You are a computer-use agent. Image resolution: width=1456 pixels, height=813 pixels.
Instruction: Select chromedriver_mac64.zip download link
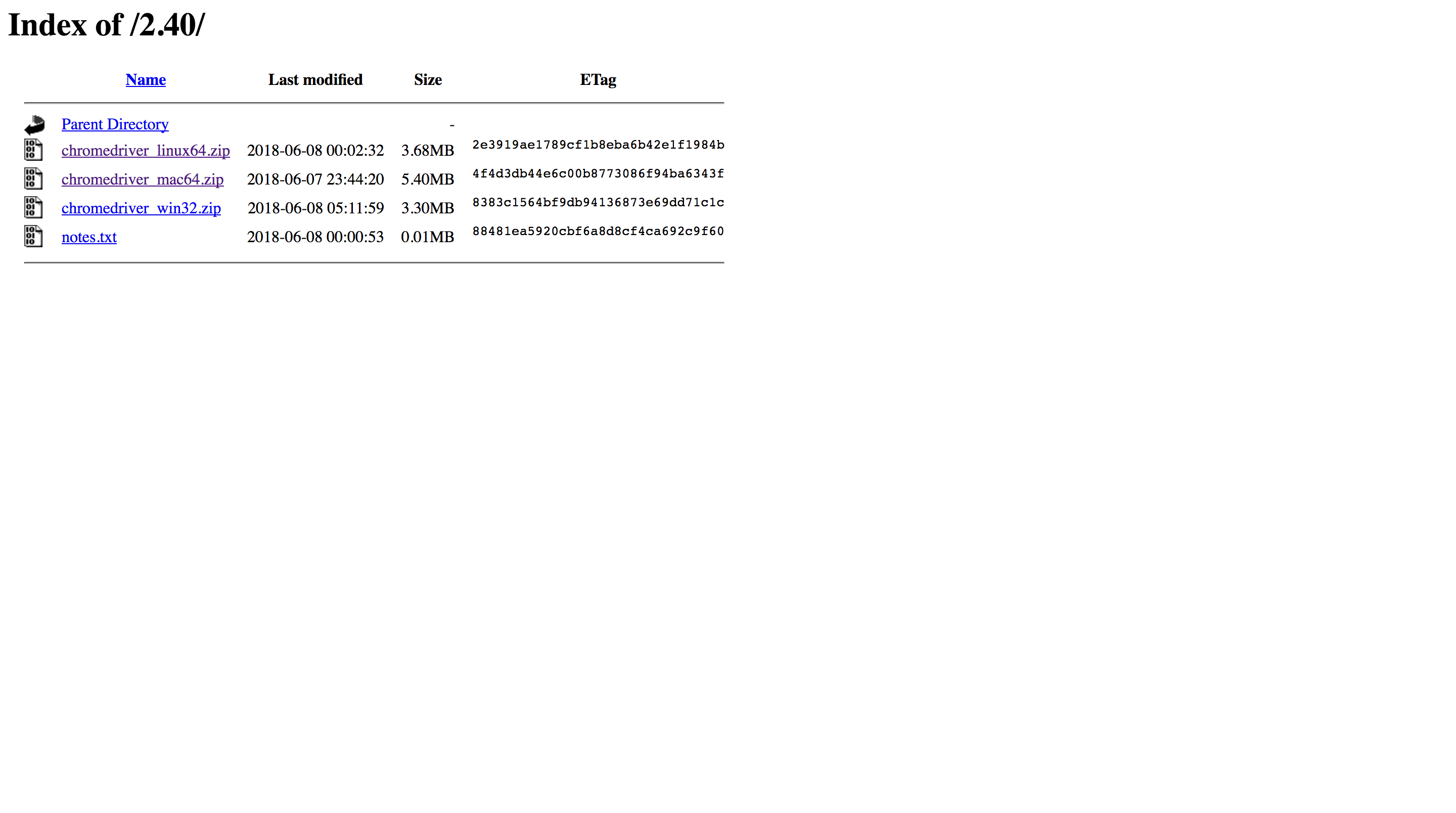[x=142, y=178]
